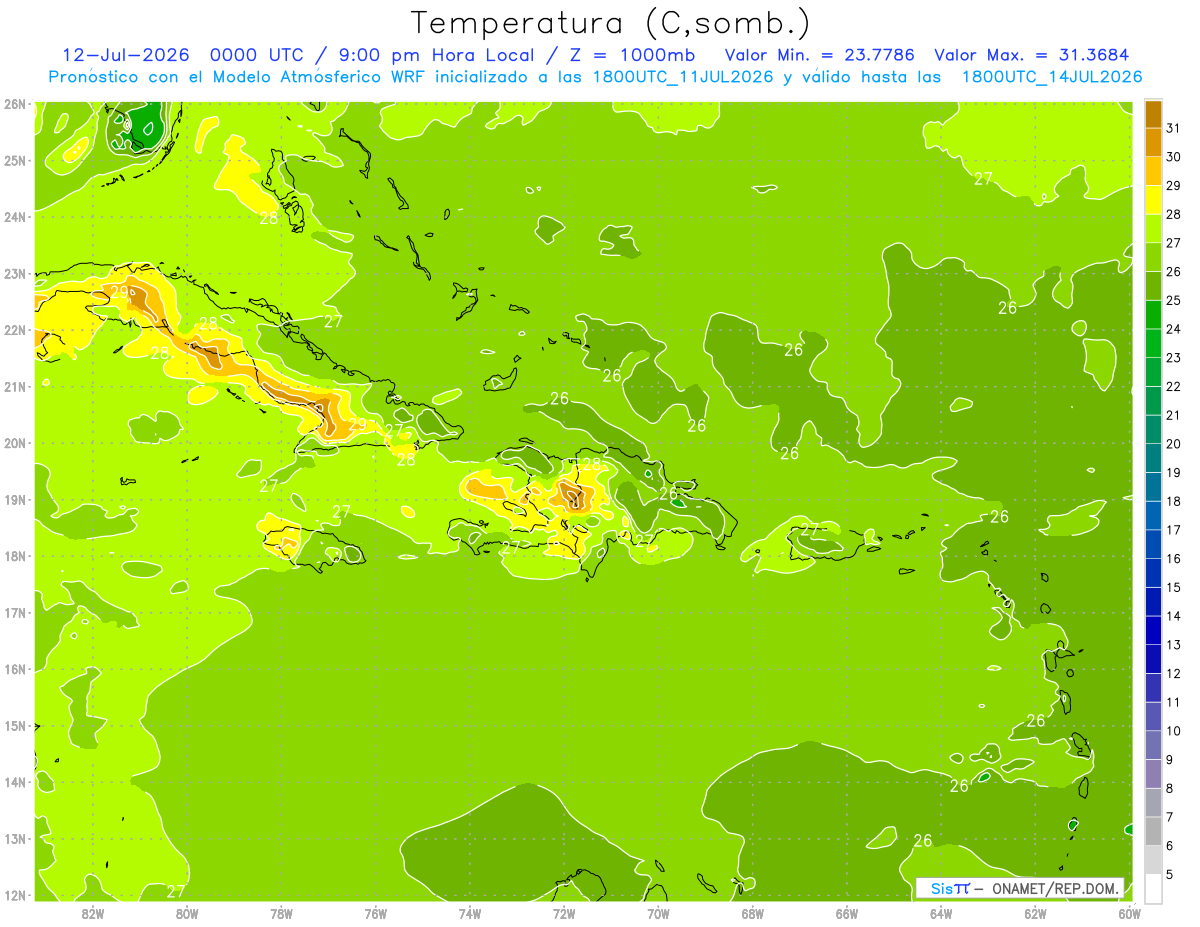The width and height of the screenshot is (1200, 927).
Task: Click the purple color bar segment between 9 and 10
Action: click(x=1153, y=745)
